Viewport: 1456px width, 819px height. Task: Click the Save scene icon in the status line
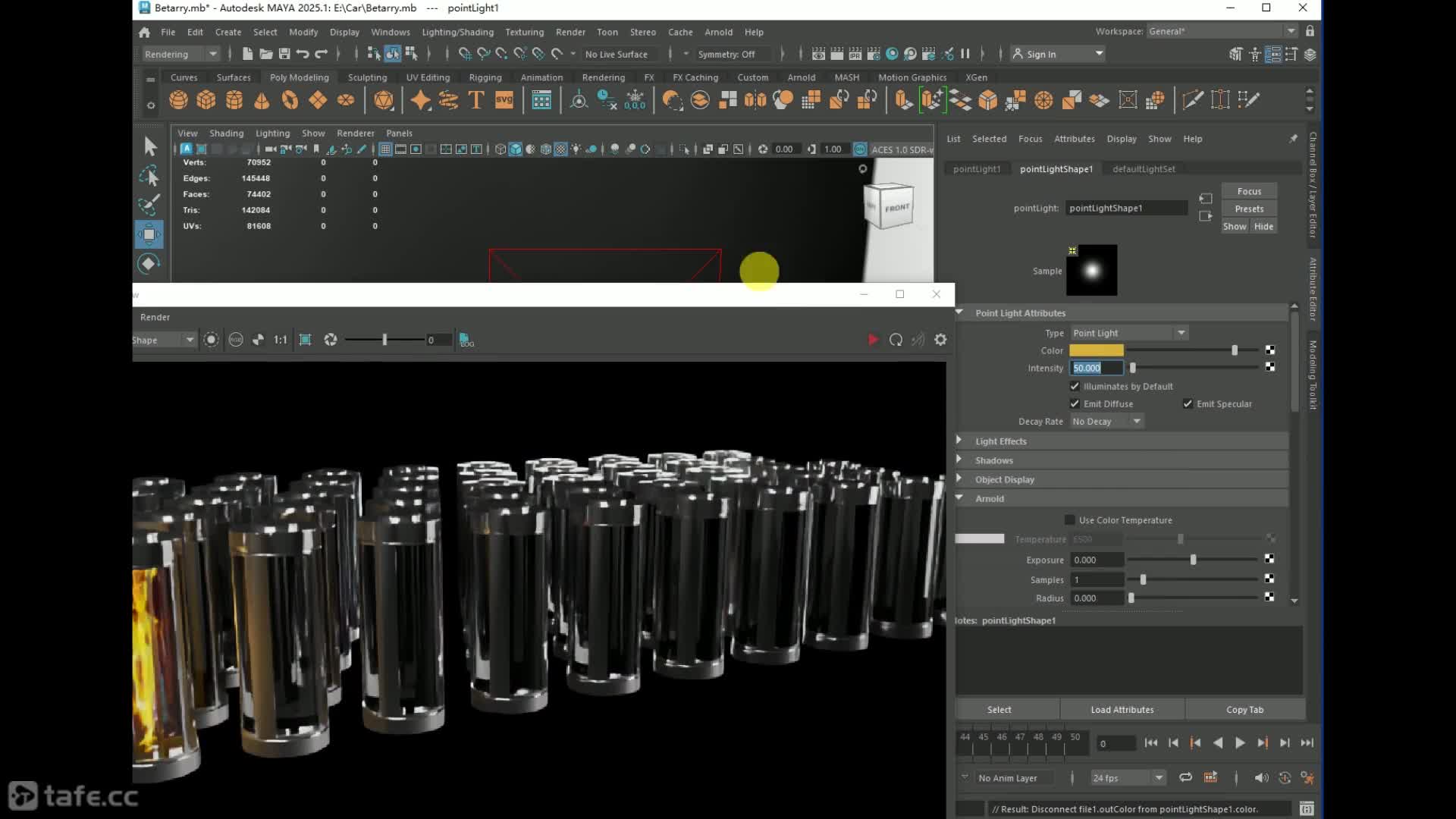(x=284, y=54)
